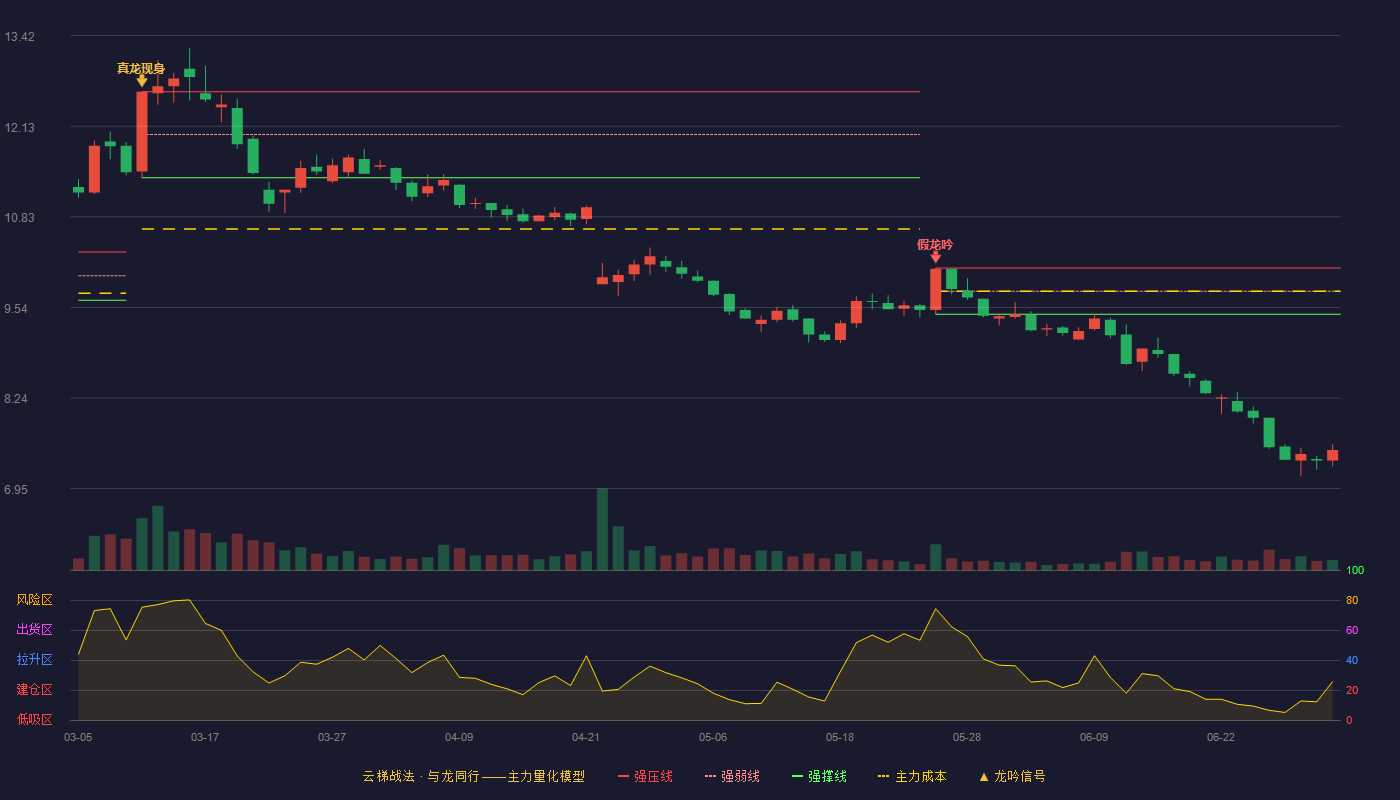
Task: Click the 04-21 date axis label
Action: click(586, 737)
